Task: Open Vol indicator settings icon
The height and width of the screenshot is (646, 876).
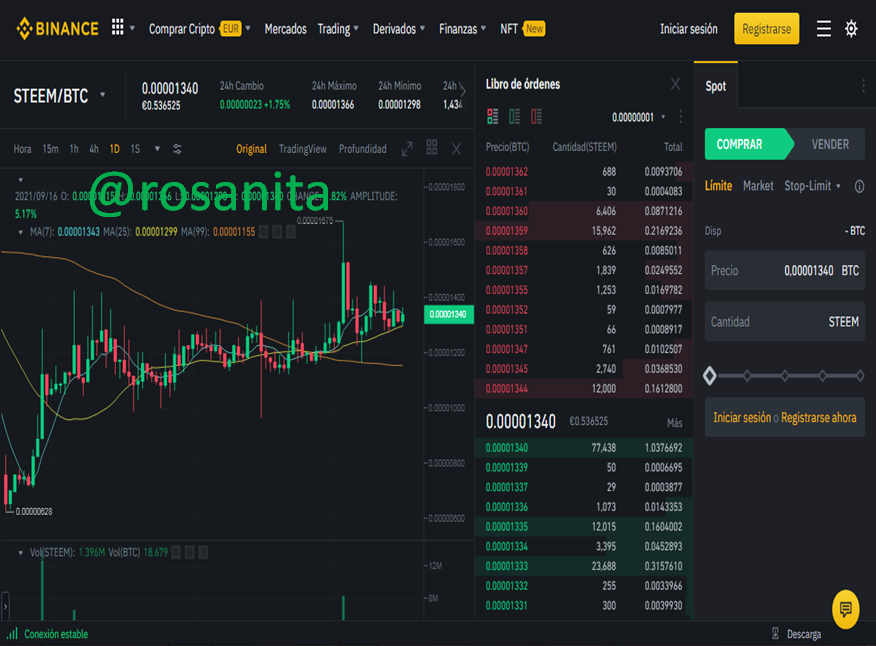Action: (190, 553)
